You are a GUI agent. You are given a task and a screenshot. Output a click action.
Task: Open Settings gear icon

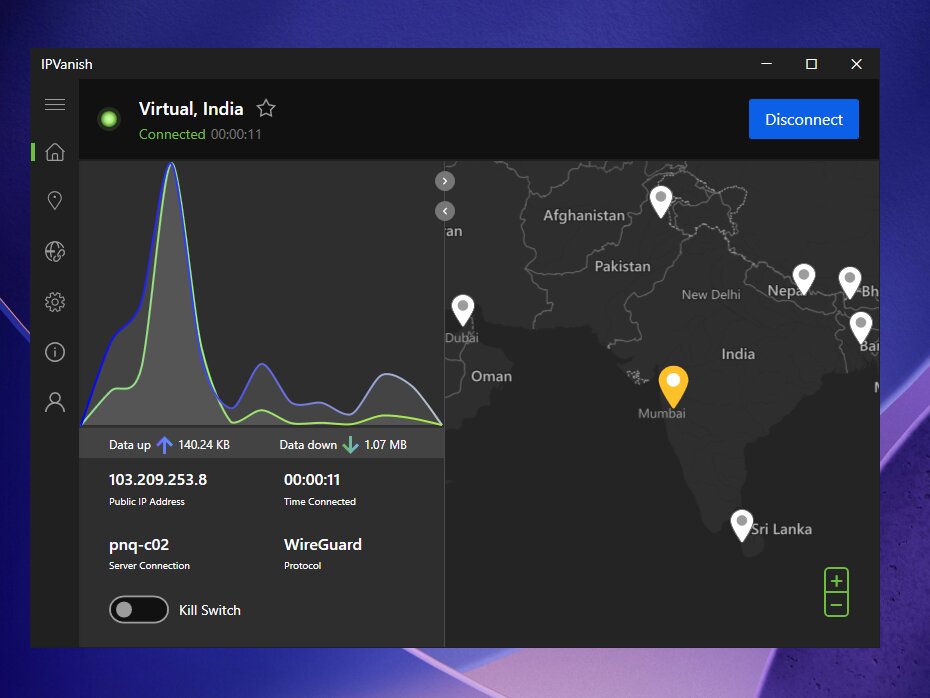(x=55, y=302)
